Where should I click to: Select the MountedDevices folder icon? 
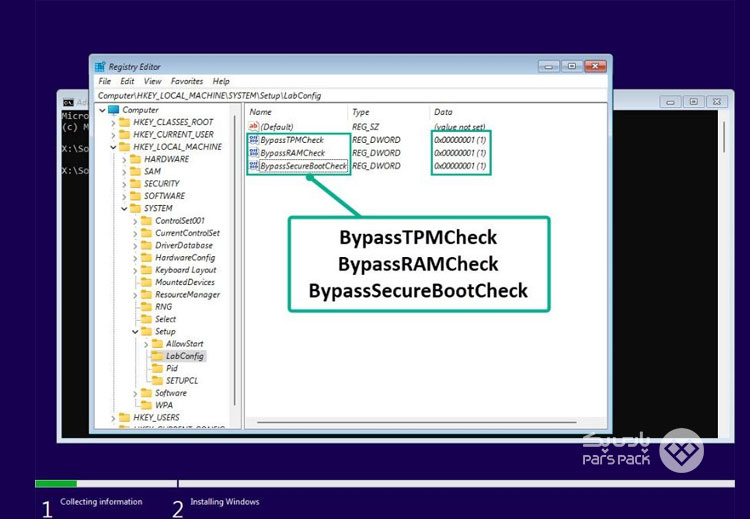(146, 282)
